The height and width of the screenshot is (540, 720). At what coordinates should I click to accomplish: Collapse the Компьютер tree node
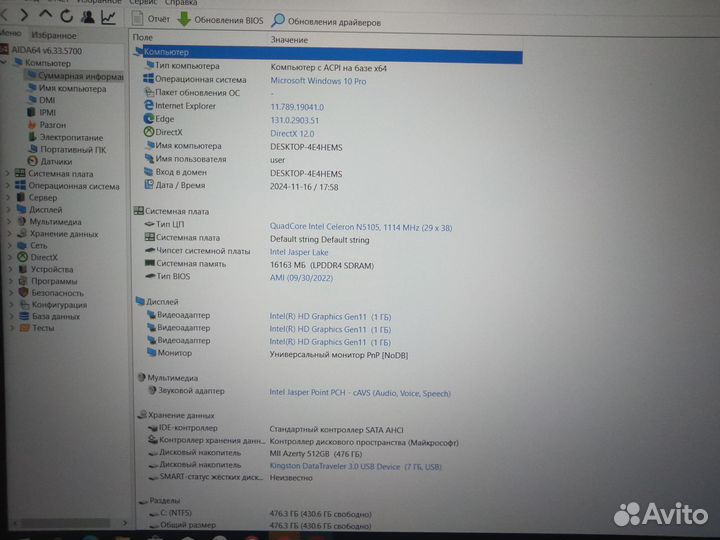click(x=5, y=62)
